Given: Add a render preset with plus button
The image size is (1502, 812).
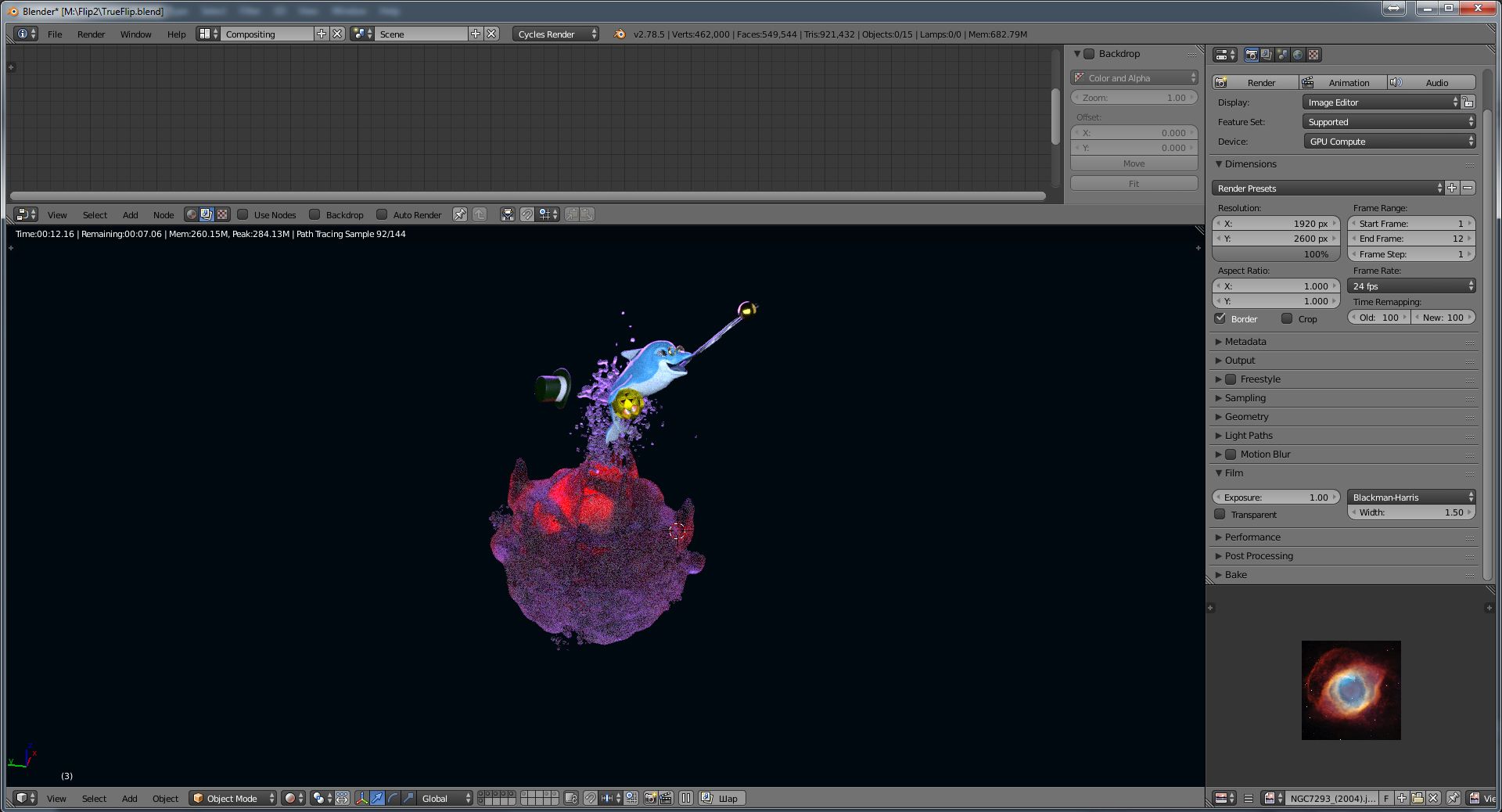Looking at the screenshot, I should pyautogui.click(x=1452, y=189).
